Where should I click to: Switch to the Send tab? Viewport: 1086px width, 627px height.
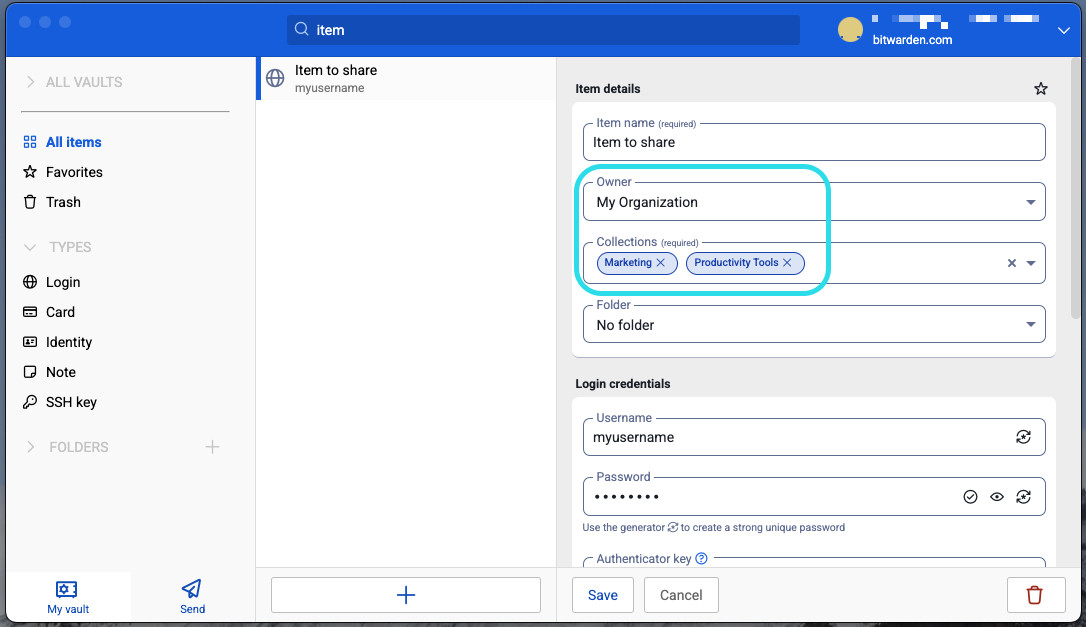pos(192,596)
